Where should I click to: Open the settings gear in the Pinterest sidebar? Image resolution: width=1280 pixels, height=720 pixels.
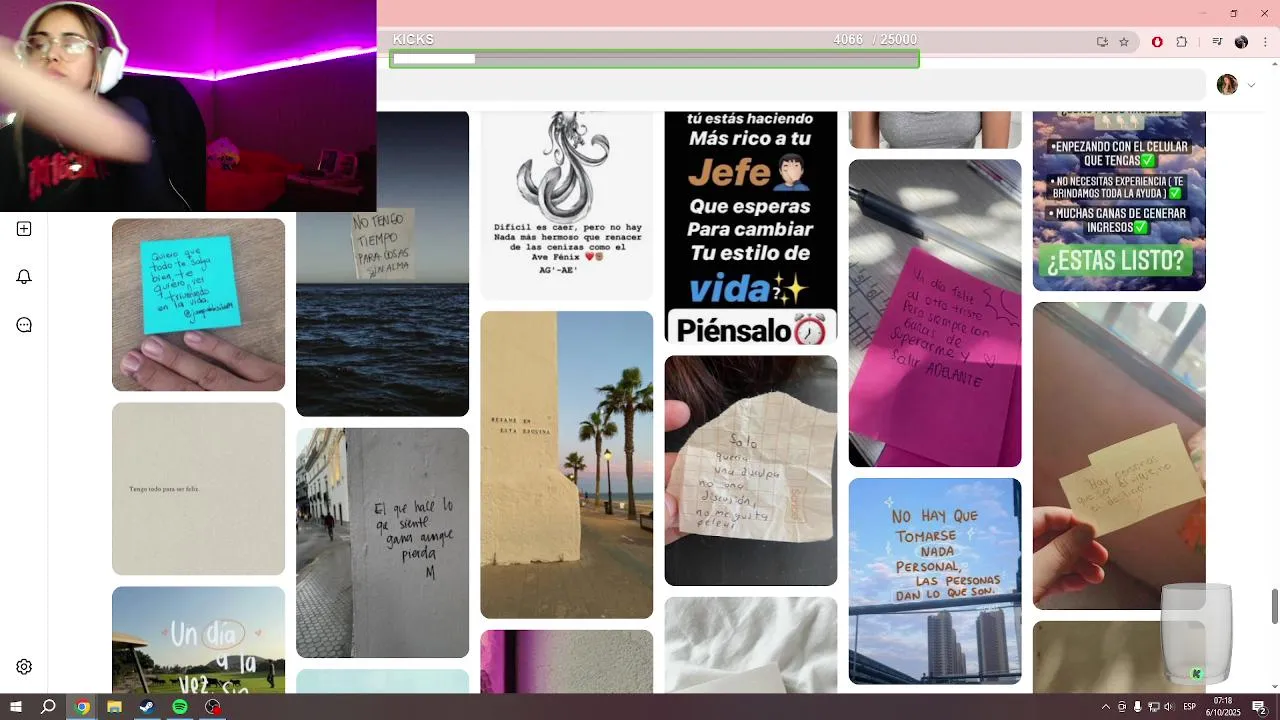(24, 667)
